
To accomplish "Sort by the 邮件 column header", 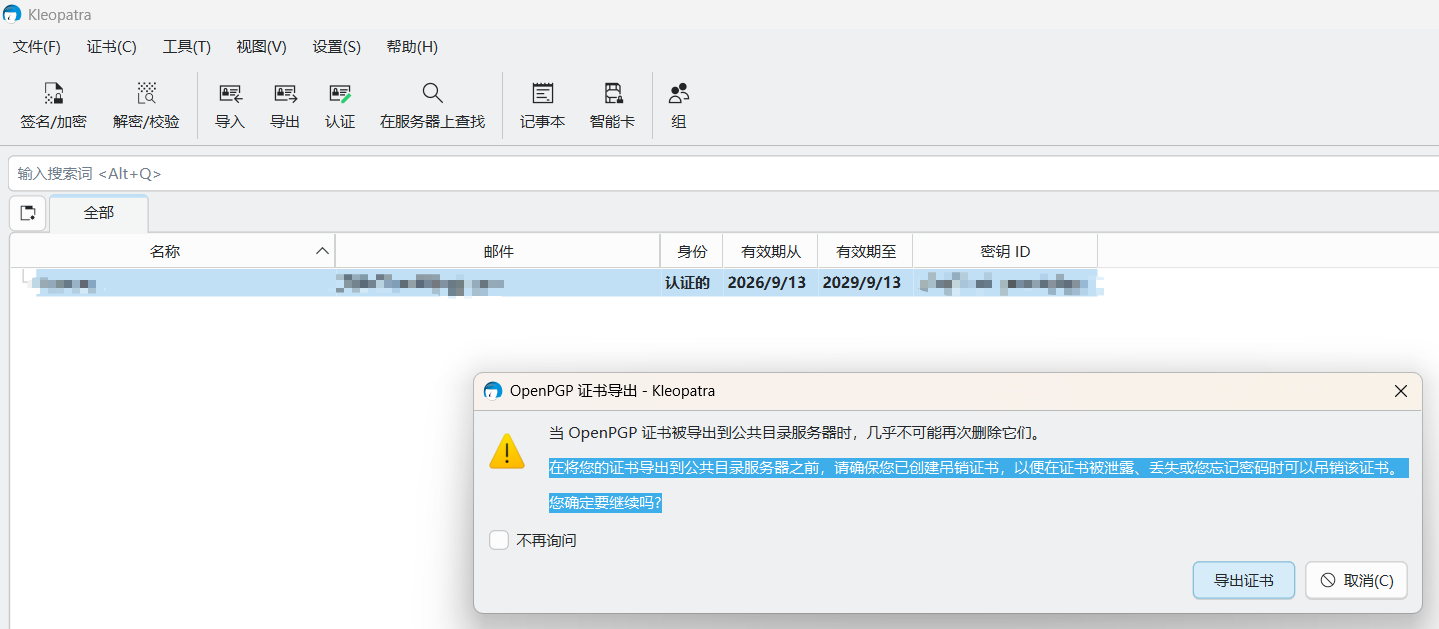I will coord(498,251).
